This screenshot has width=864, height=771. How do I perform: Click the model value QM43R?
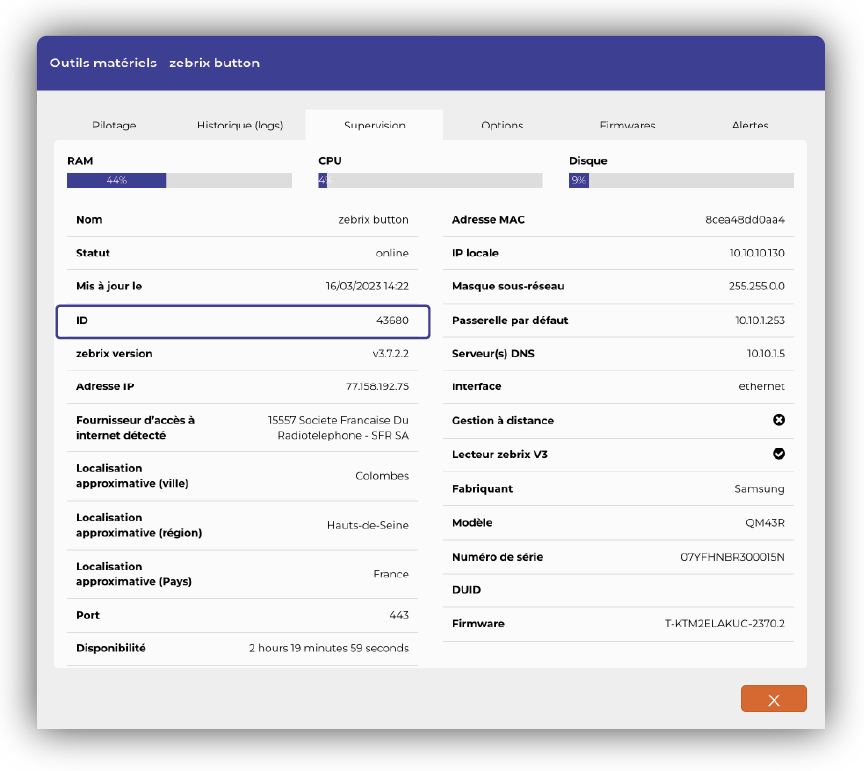click(x=765, y=523)
